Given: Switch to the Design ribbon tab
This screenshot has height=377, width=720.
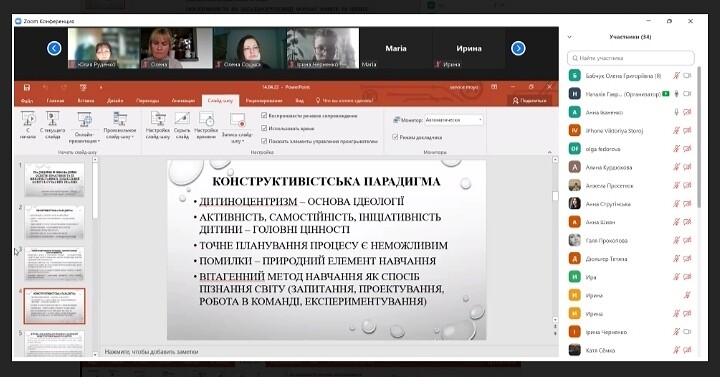Looking at the screenshot, I should click(x=115, y=101).
